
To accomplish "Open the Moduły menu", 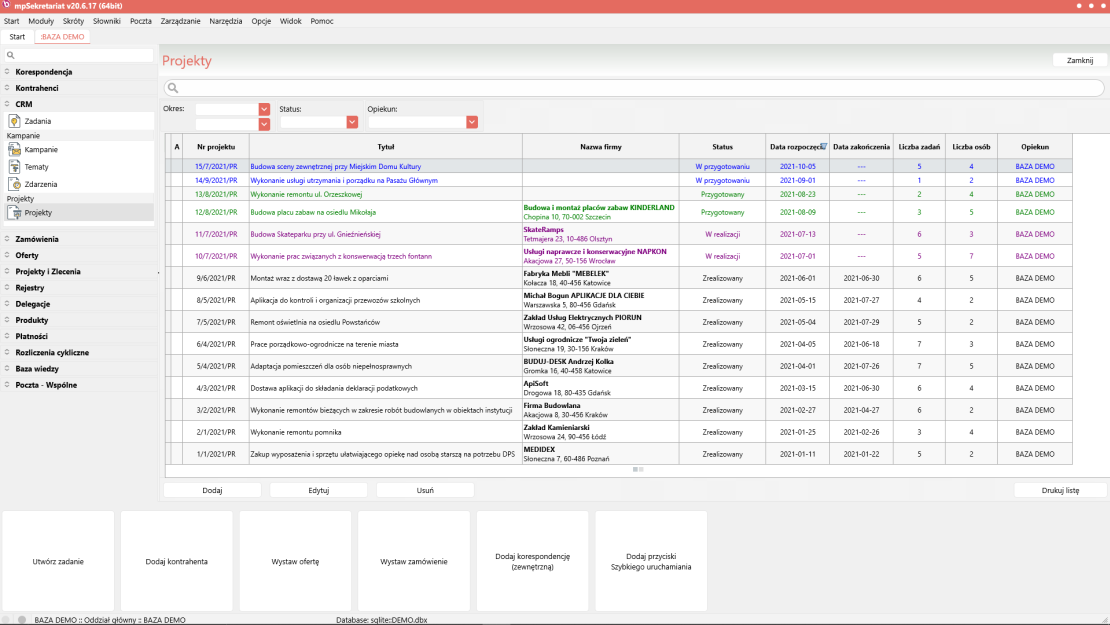I will [x=41, y=21].
